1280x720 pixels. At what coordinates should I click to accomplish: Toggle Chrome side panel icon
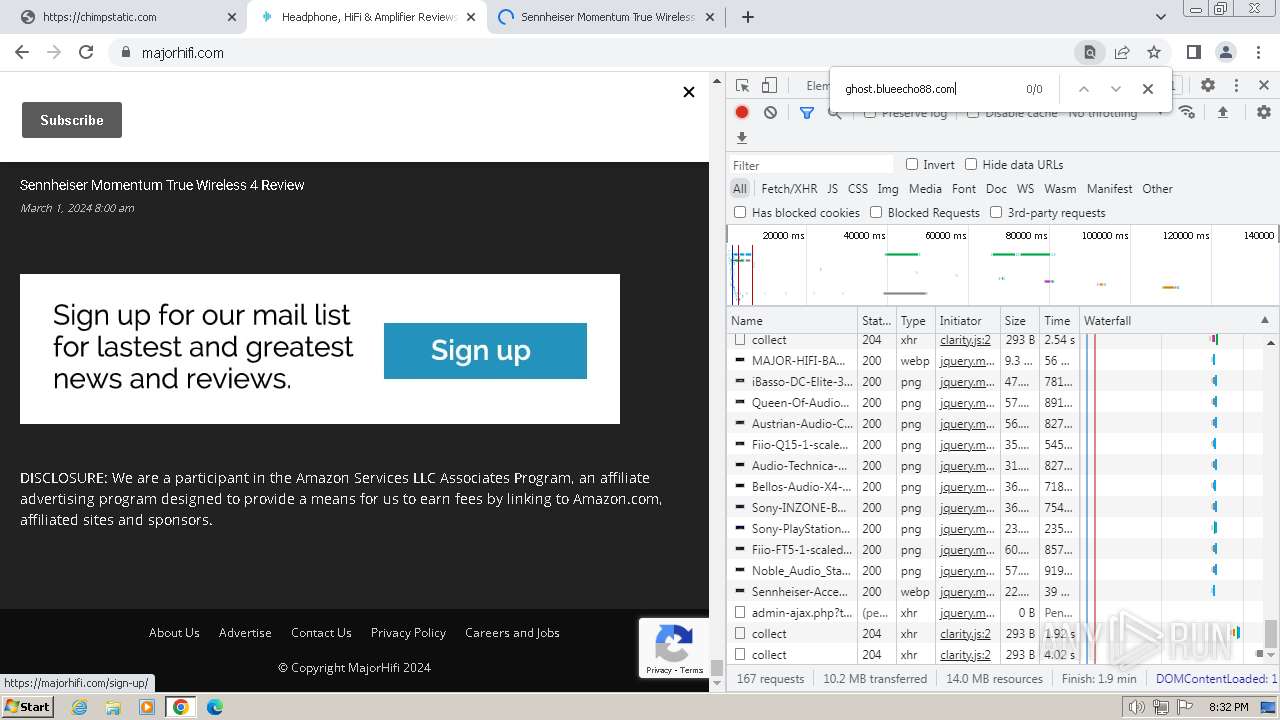(1194, 52)
